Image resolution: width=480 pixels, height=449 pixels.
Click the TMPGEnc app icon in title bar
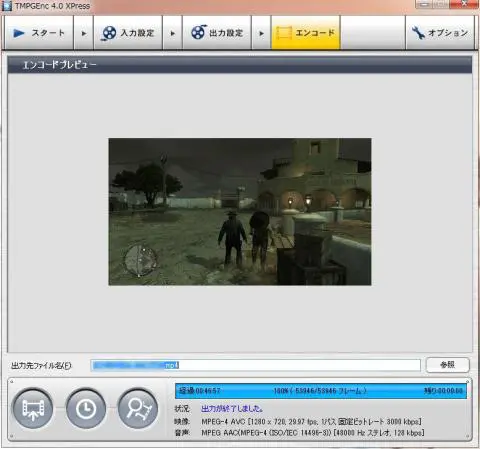6,5
